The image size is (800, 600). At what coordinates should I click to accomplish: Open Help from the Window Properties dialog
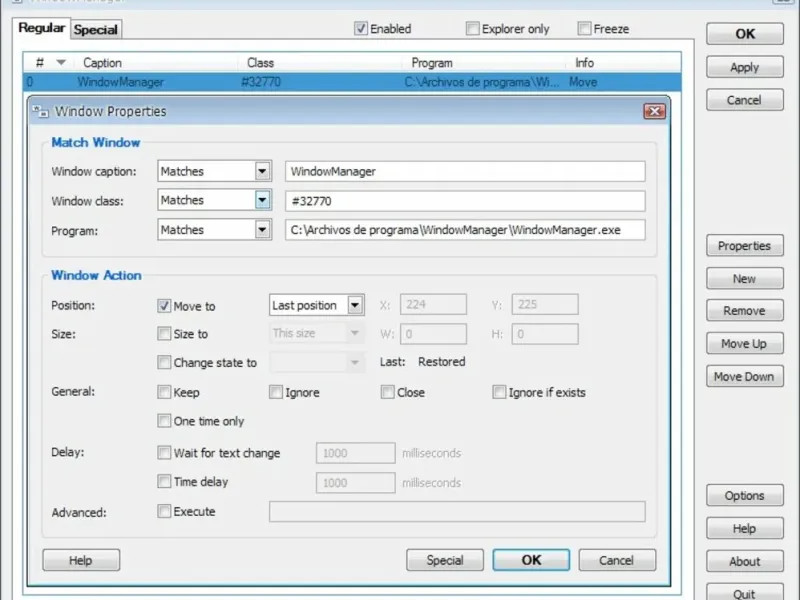81,560
